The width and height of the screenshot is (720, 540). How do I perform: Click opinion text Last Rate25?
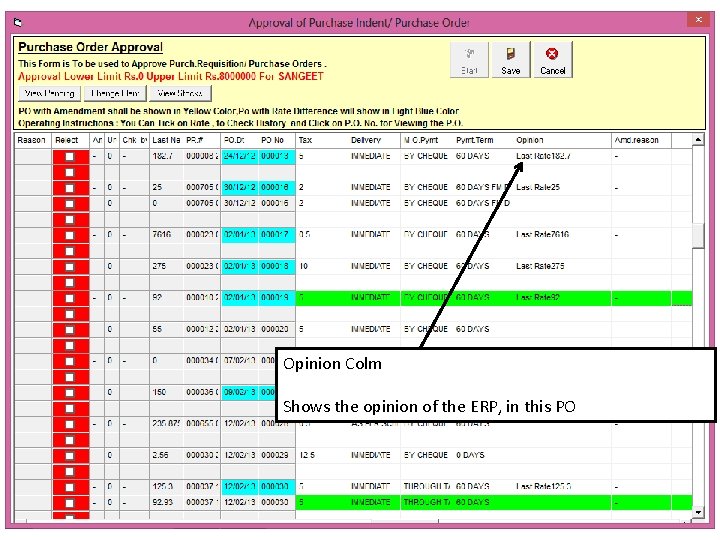point(538,187)
